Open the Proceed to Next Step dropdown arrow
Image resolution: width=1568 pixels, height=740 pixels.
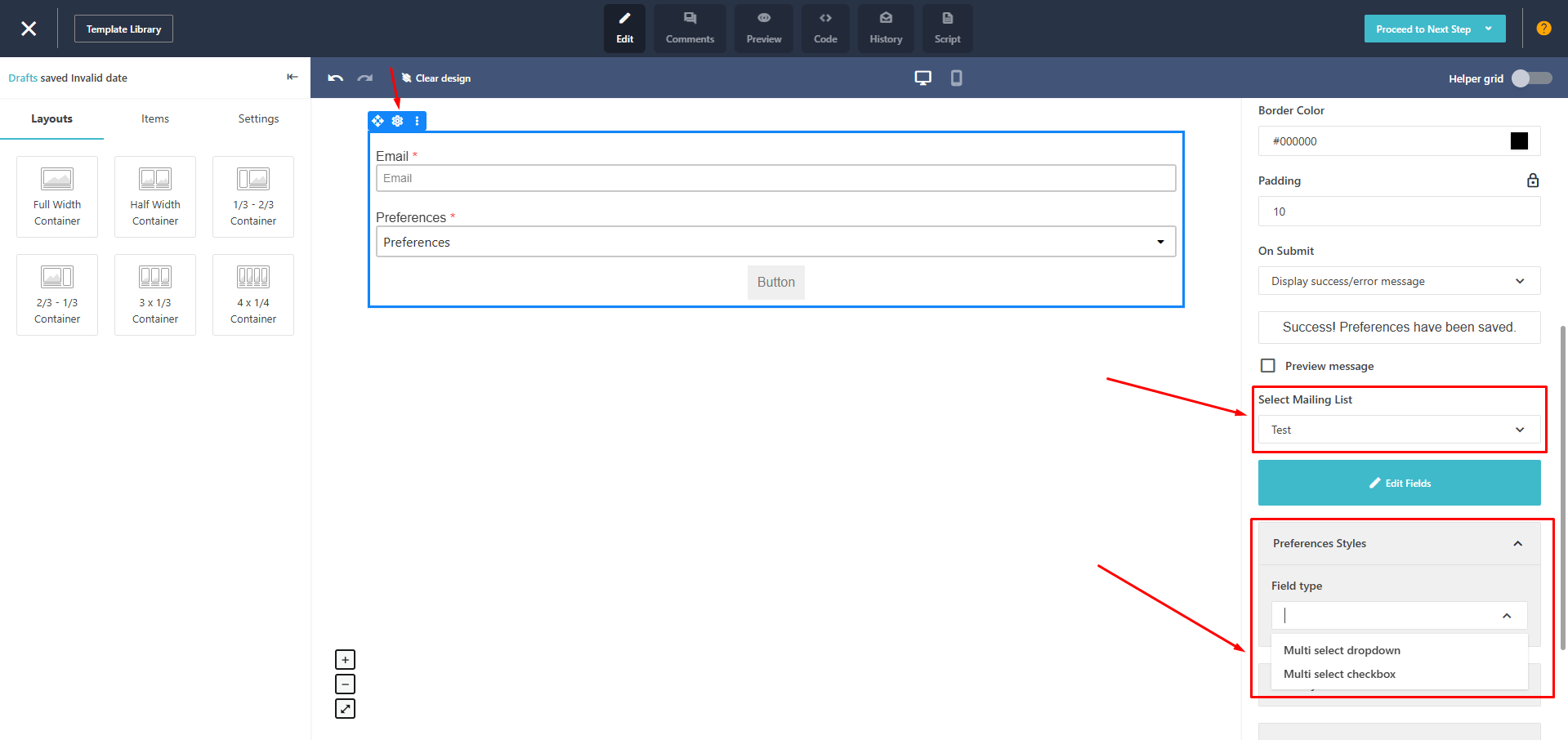pos(1489,29)
